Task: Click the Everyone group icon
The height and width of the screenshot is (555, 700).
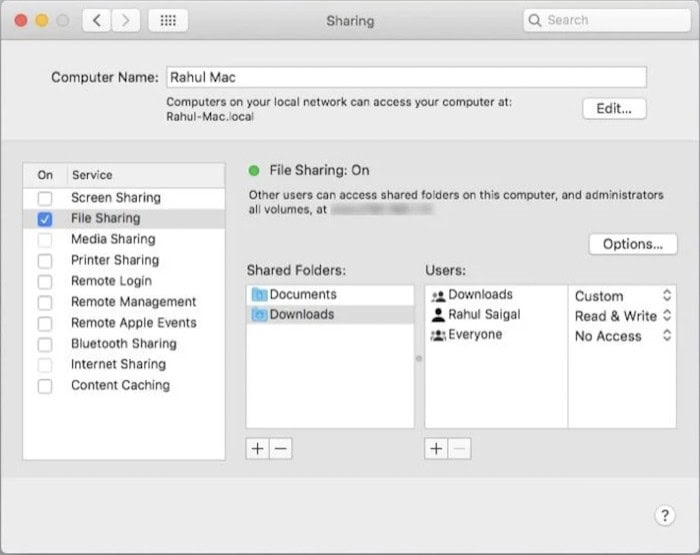Action: pyautogui.click(x=438, y=335)
